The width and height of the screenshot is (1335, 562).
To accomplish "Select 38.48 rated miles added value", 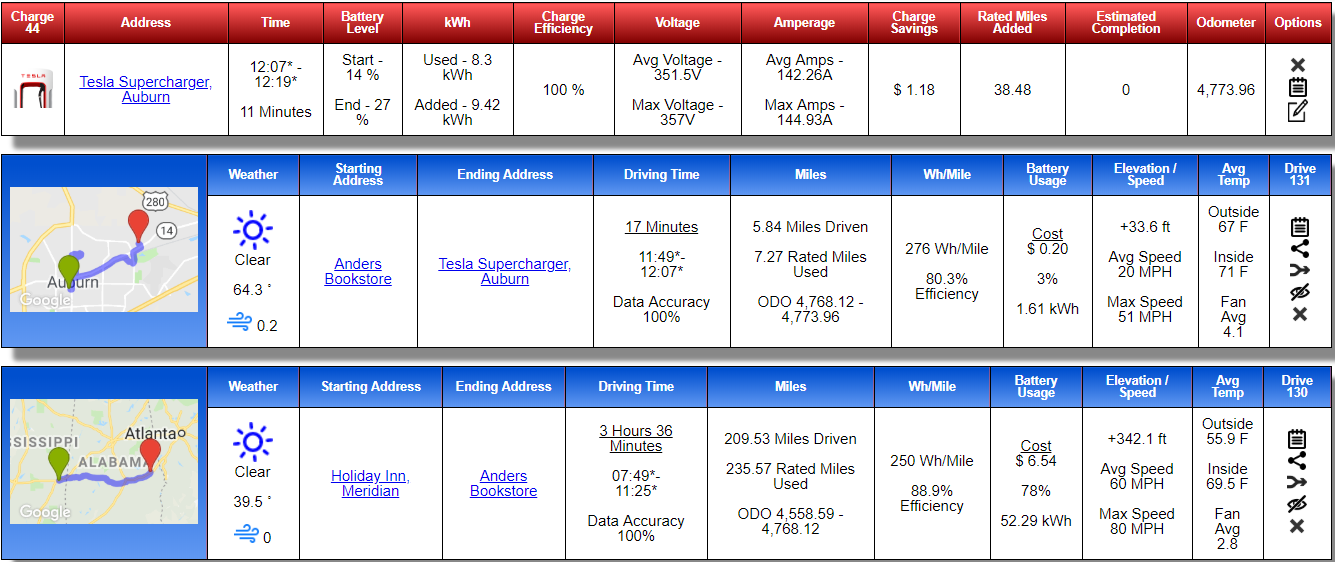I will [x=1012, y=90].
